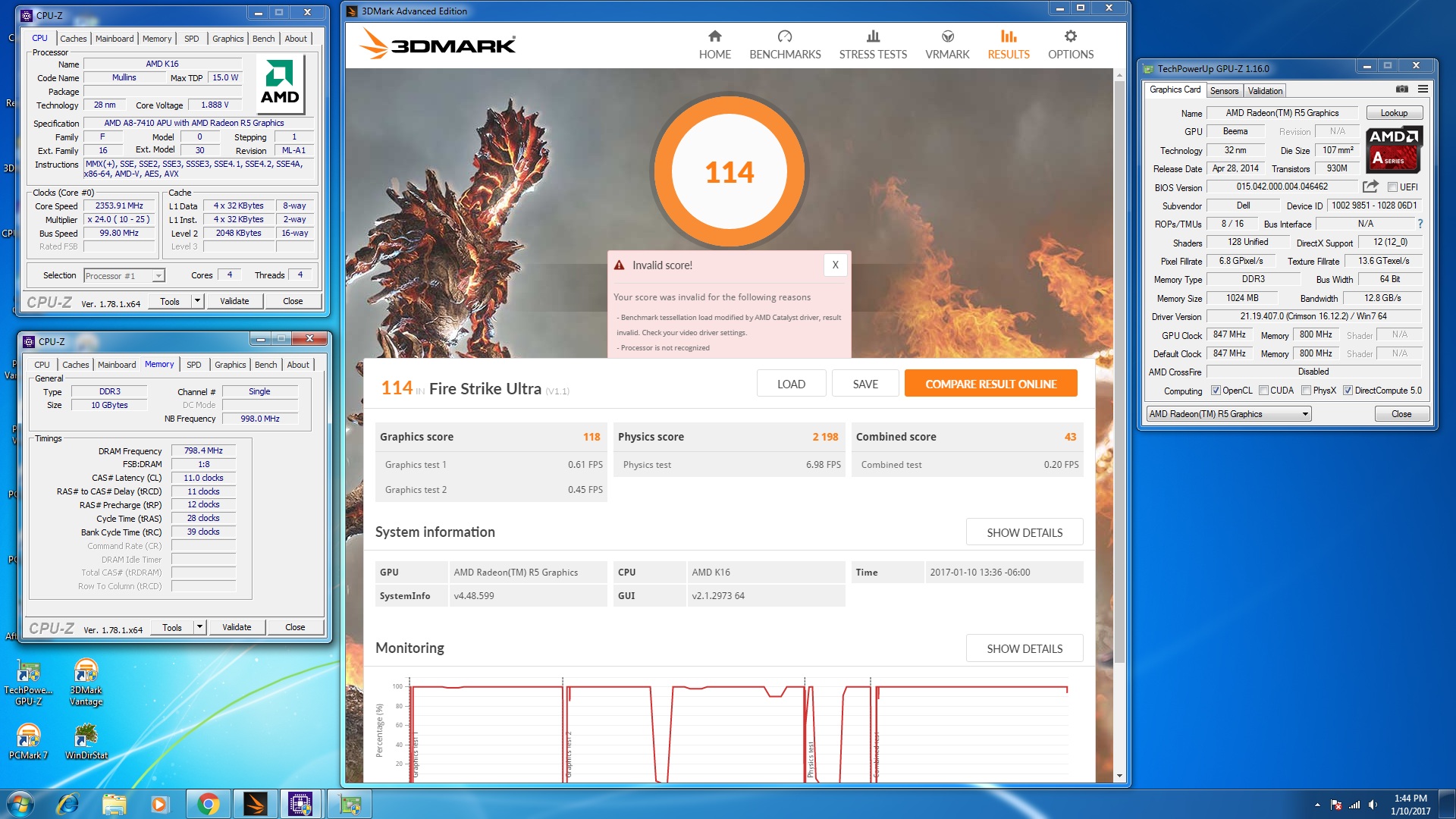Viewport: 1456px width, 819px height.
Task: Open Processor #1 selection dropdown in CPU-Z
Action: click(x=124, y=275)
